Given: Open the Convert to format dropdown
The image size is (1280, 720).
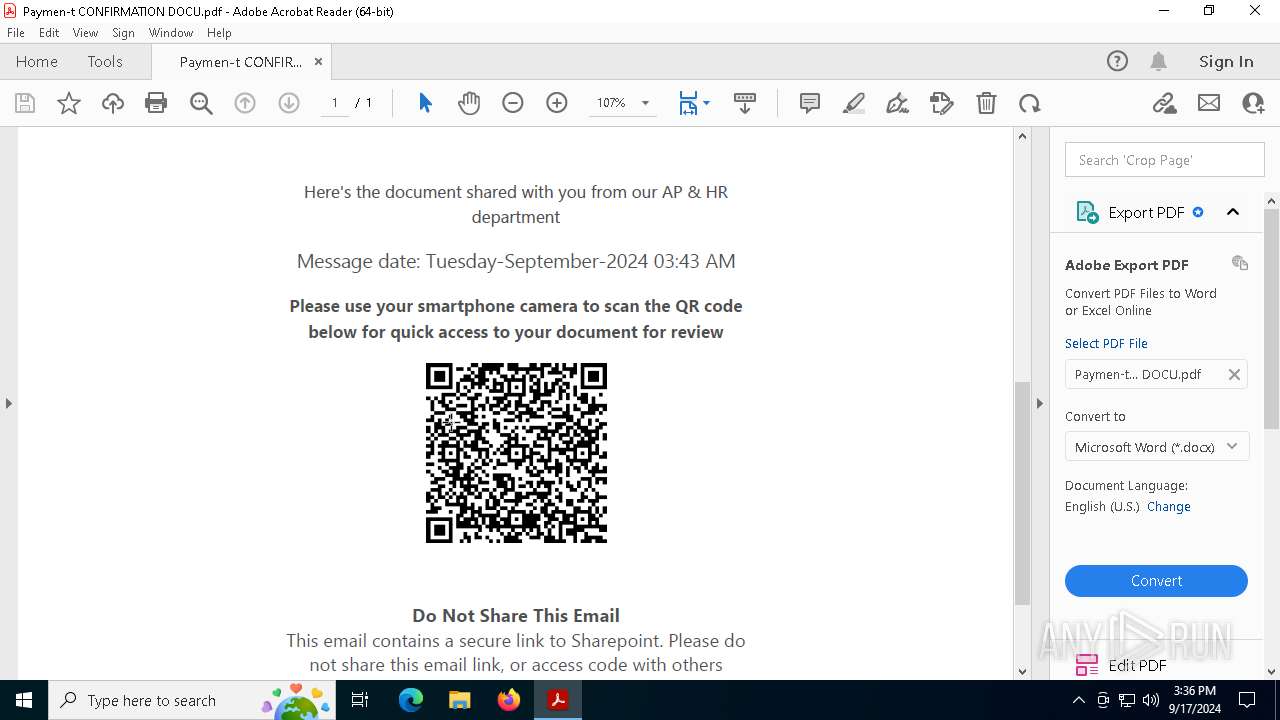Looking at the screenshot, I should [x=1156, y=447].
